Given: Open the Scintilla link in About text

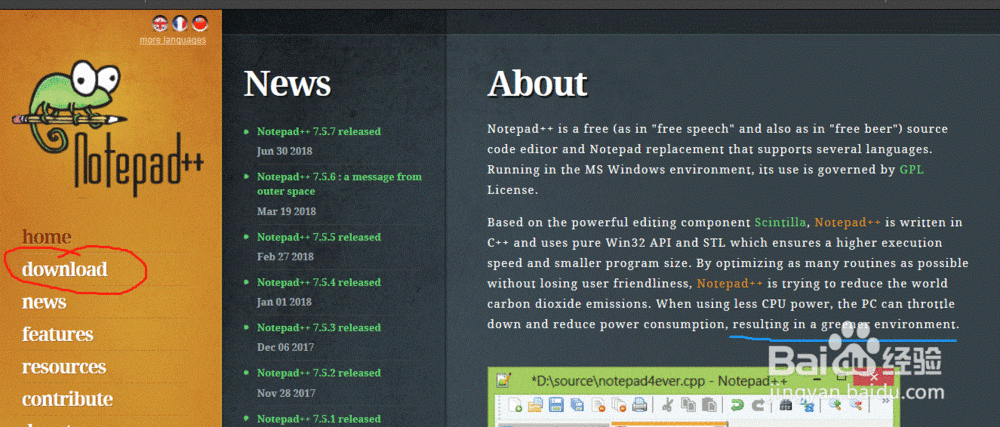Looking at the screenshot, I should click(780, 222).
